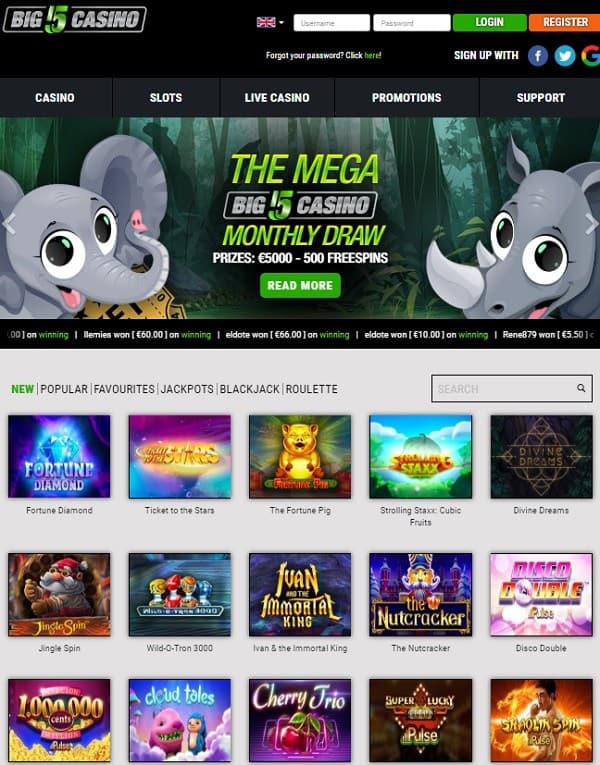This screenshot has width=600, height=765.
Task: Open the UK flag language dropdown
Action: click(x=270, y=22)
